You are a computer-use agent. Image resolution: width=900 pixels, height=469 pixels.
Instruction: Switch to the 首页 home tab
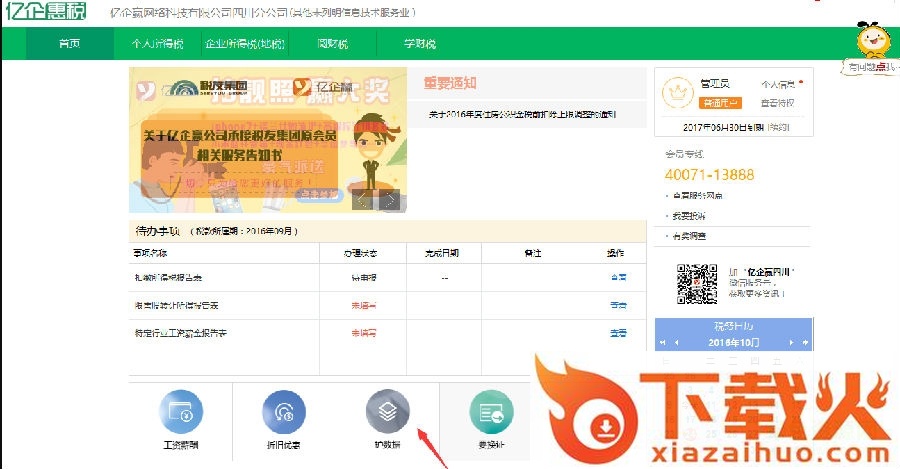click(x=69, y=44)
